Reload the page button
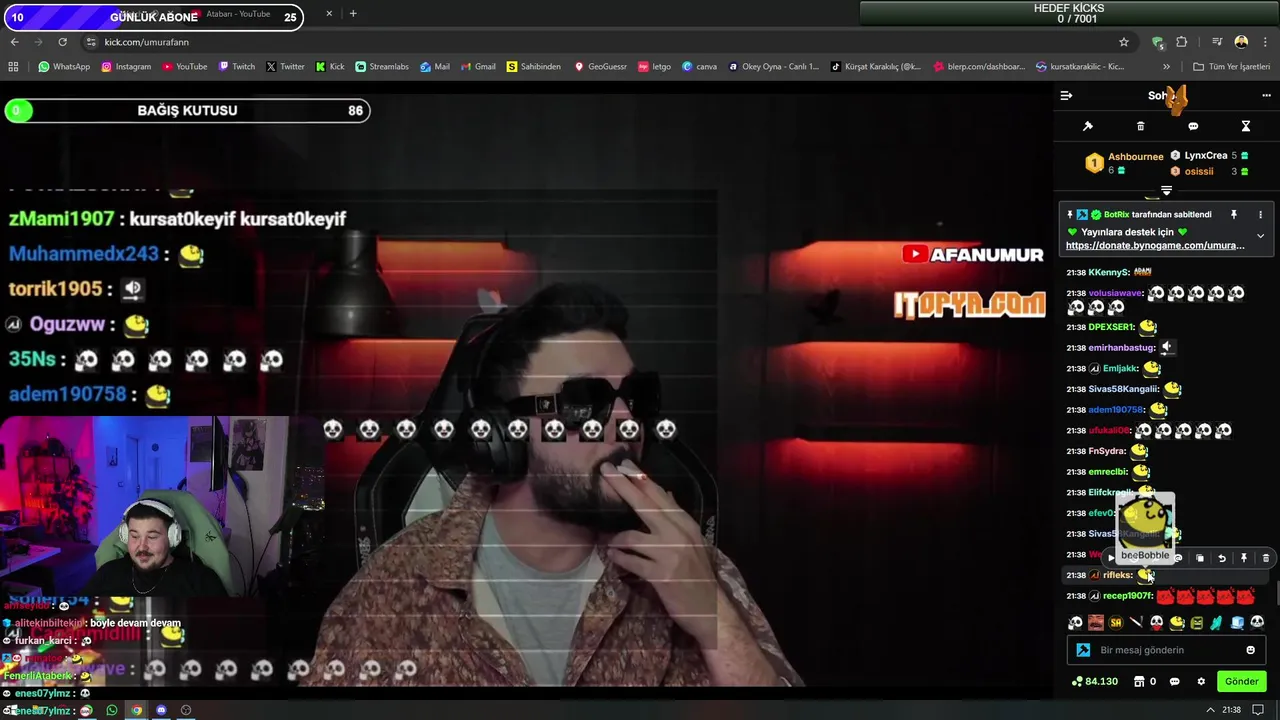1280x720 pixels. [x=62, y=42]
